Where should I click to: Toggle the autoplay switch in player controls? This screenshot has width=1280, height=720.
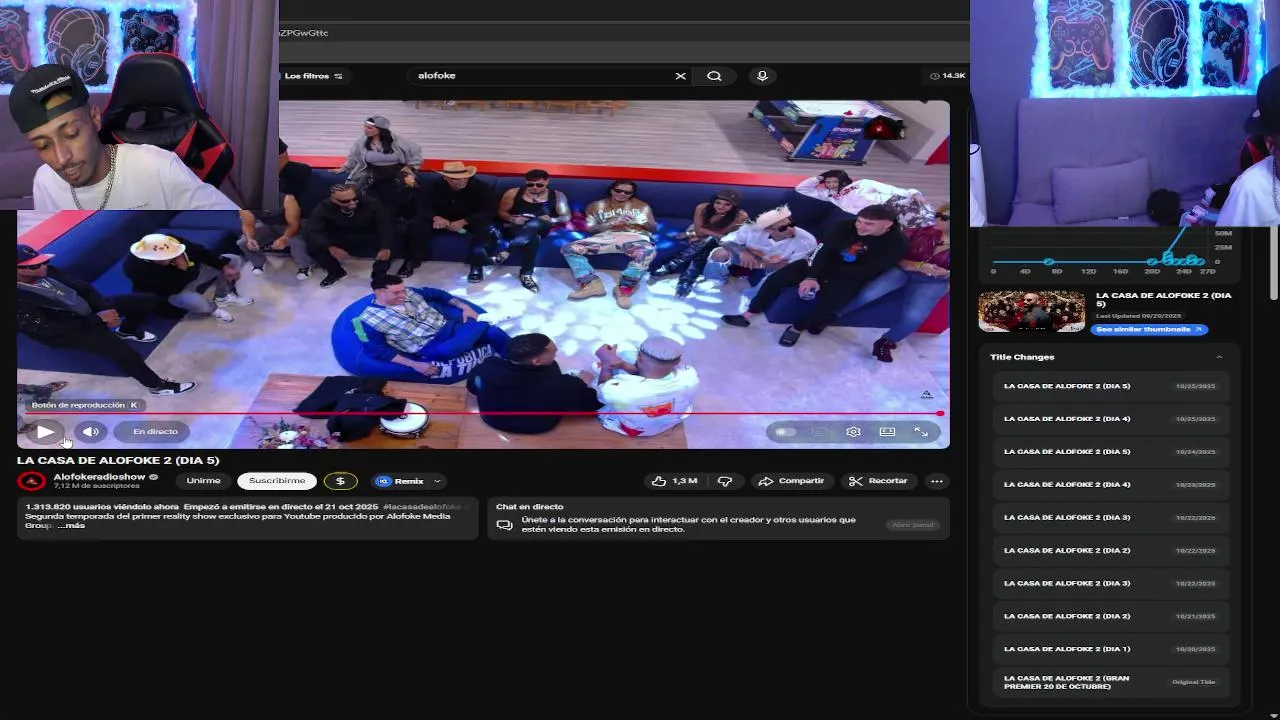[x=785, y=432]
